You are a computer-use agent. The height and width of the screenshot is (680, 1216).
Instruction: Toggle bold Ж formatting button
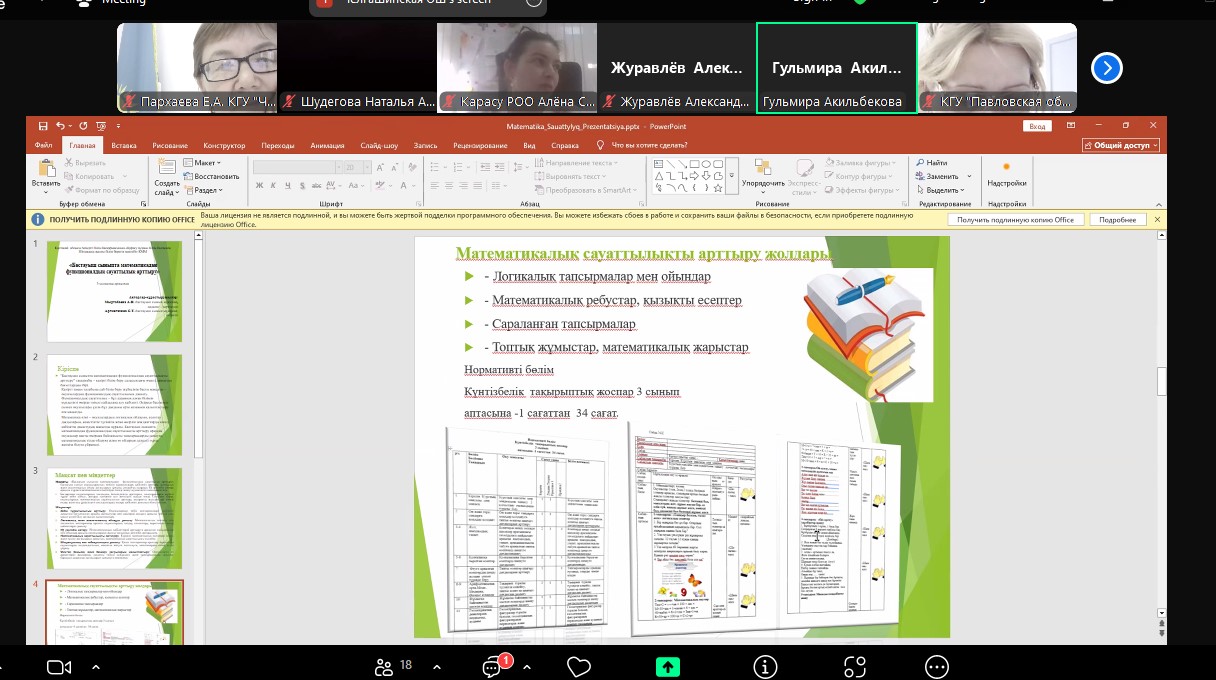click(259, 185)
